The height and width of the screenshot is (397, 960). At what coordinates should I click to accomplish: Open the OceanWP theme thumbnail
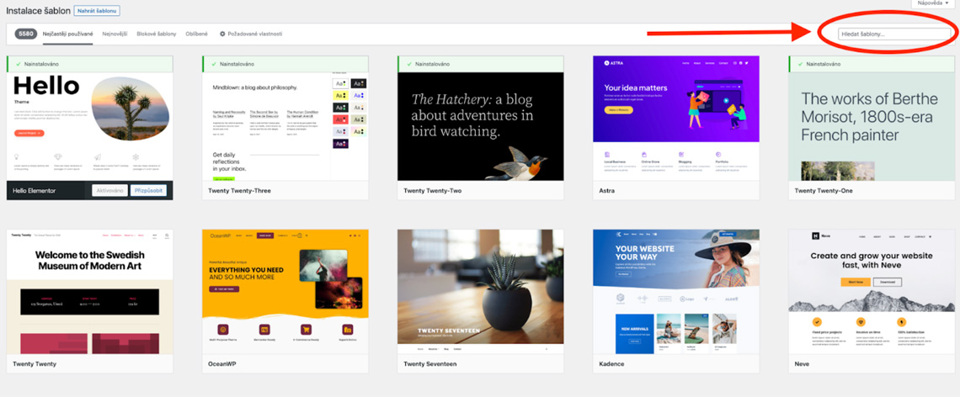click(x=285, y=292)
